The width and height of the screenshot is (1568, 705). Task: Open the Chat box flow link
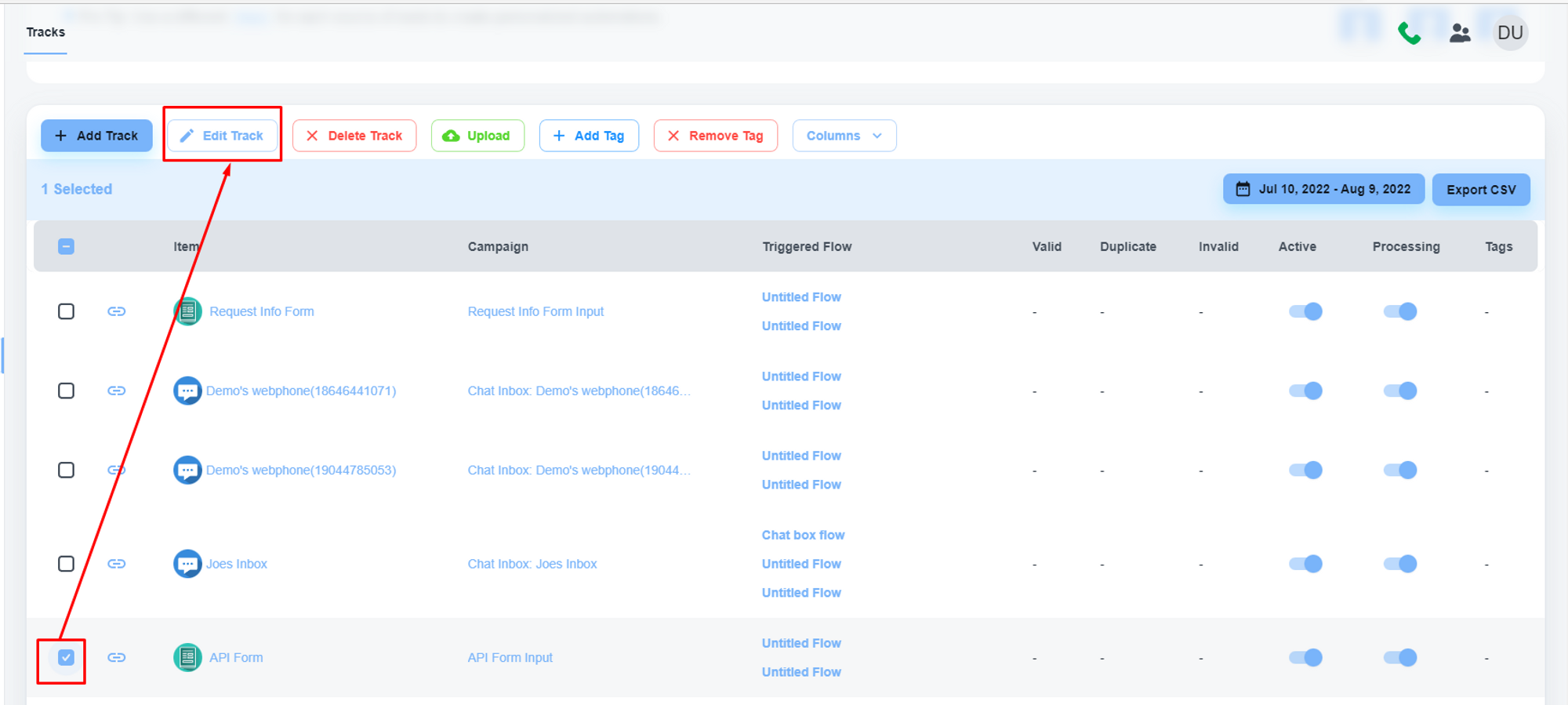point(803,535)
